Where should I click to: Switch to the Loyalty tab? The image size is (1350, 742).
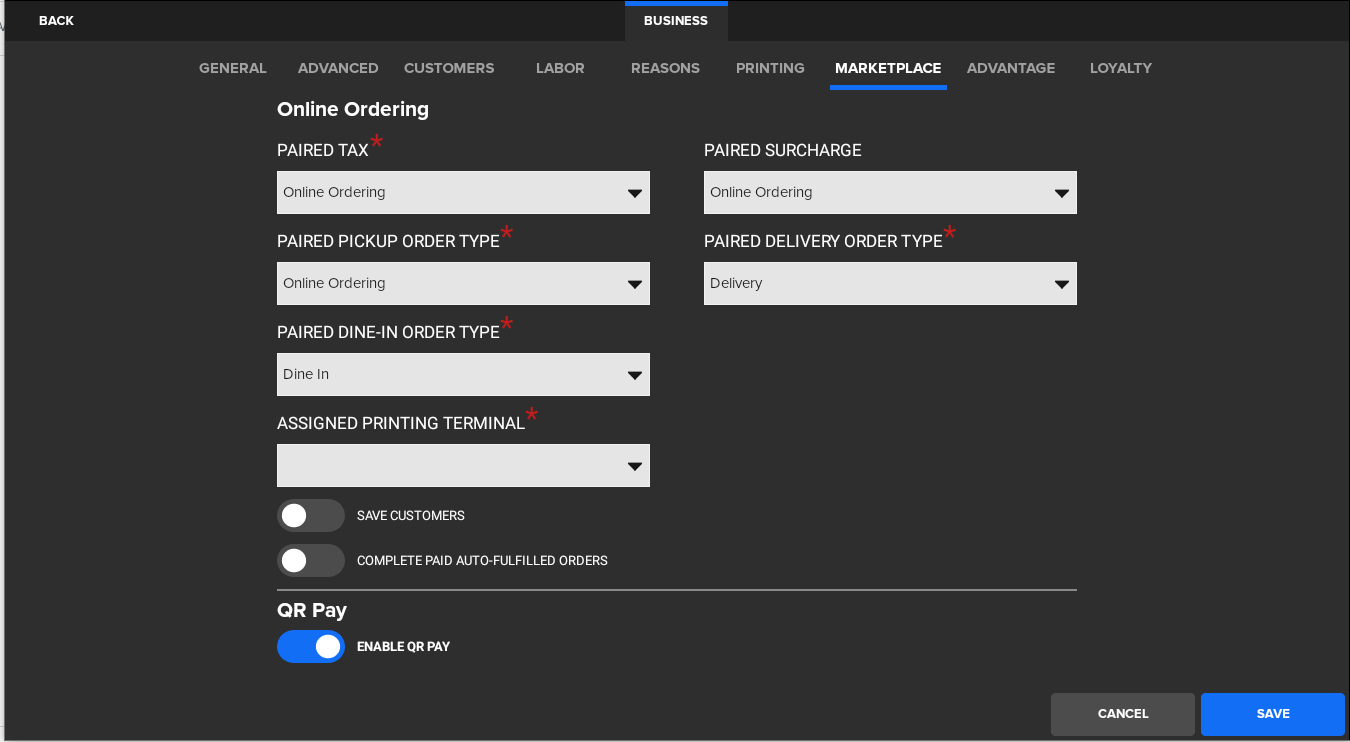point(1121,68)
